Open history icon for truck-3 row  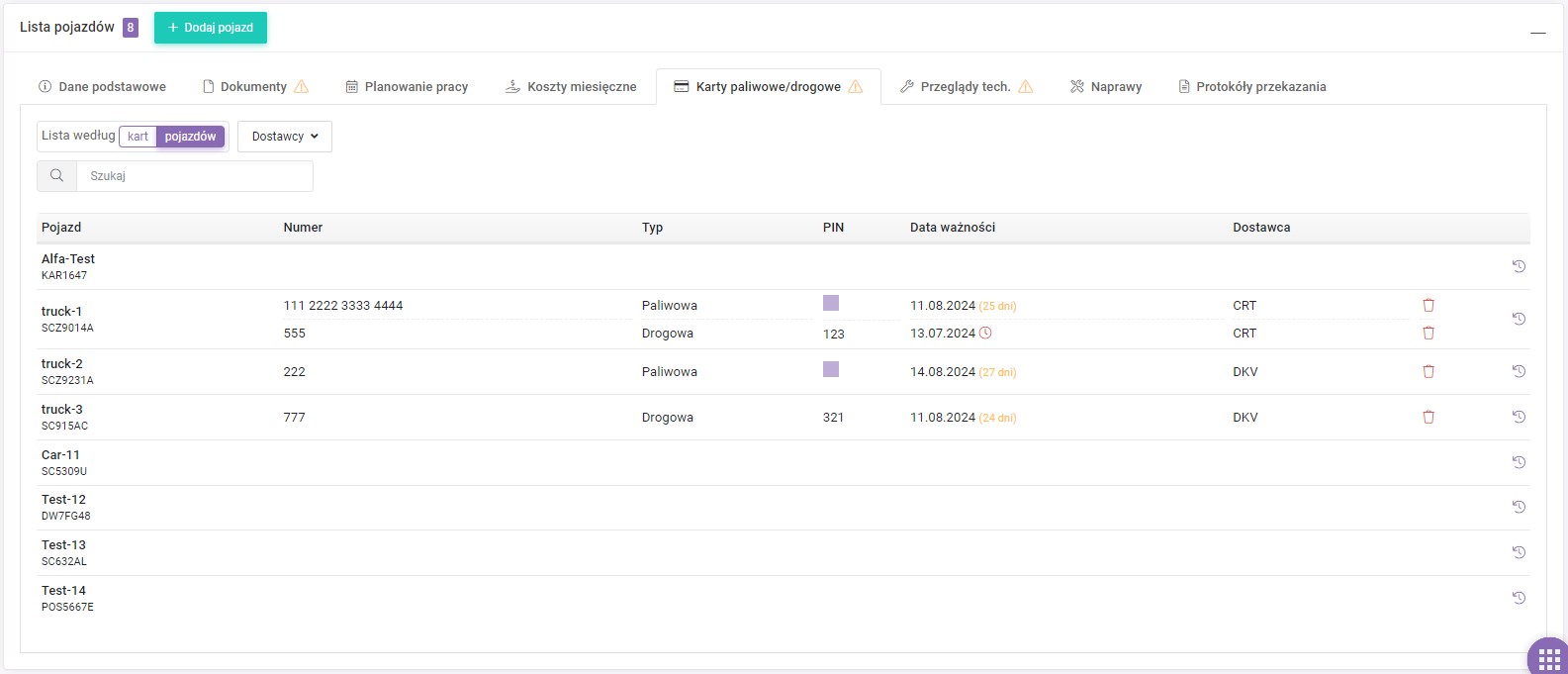(1519, 417)
